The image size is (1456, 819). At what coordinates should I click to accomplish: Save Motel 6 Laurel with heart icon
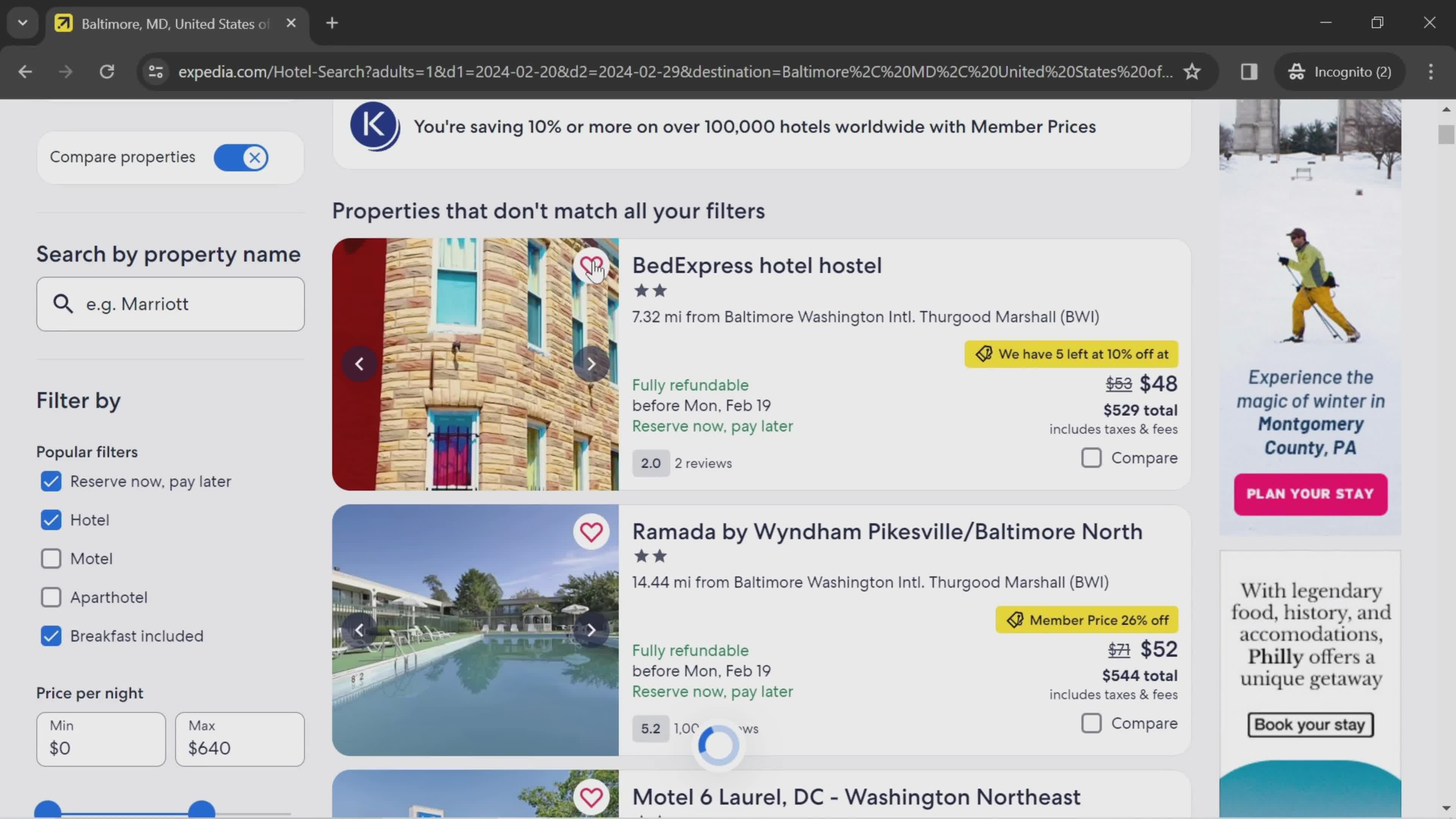coord(591,797)
